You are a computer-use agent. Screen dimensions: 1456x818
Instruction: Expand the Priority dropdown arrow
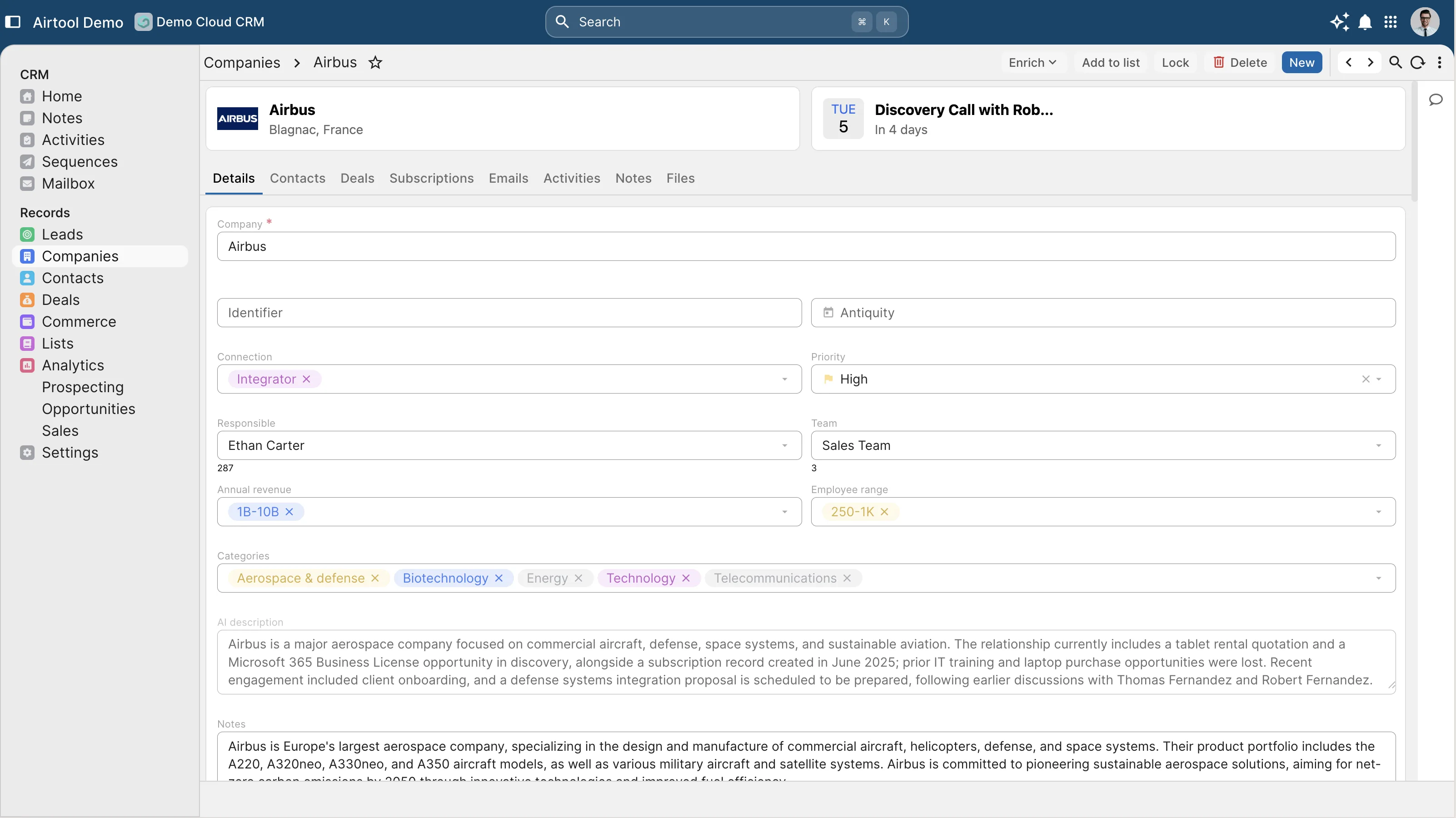[1379, 379]
